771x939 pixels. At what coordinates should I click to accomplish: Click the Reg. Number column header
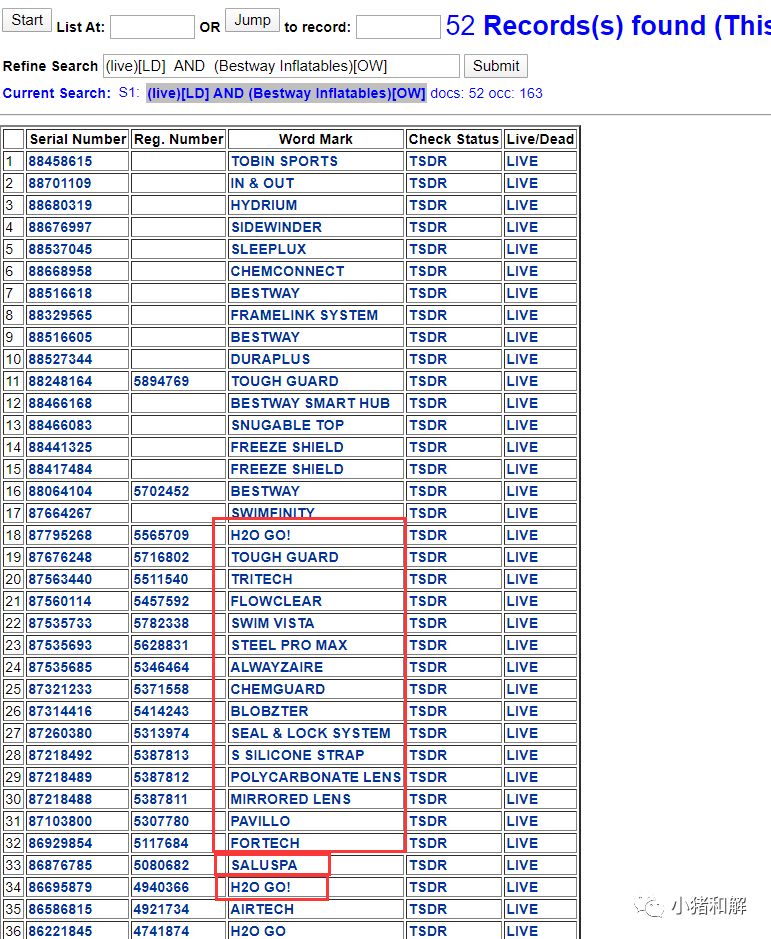point(179,139)
